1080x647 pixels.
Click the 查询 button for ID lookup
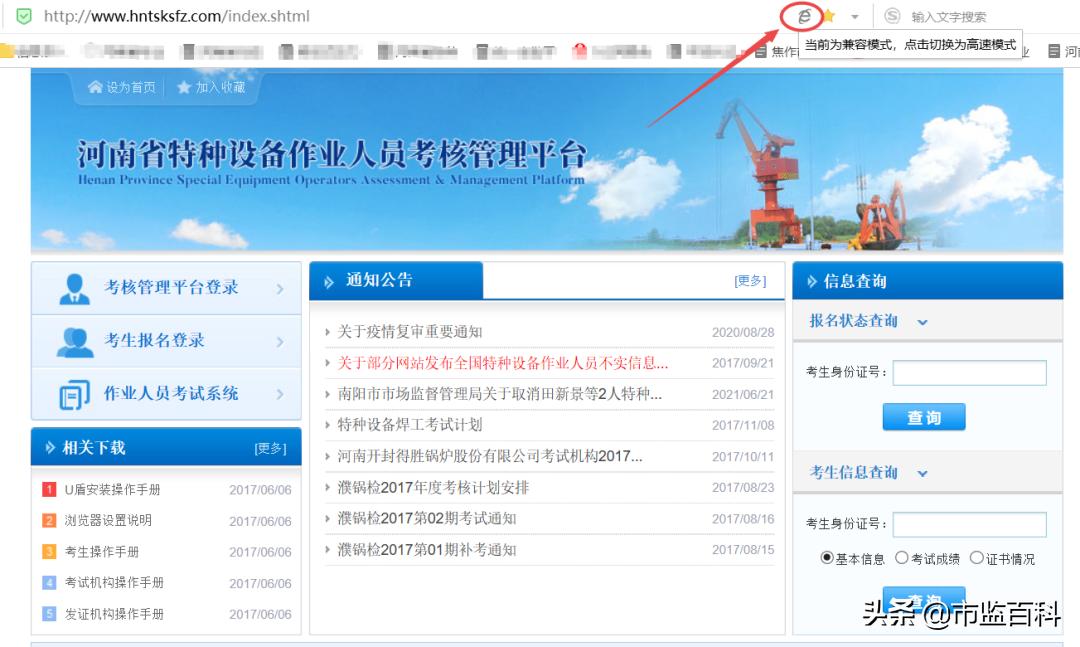coord(924,417)
